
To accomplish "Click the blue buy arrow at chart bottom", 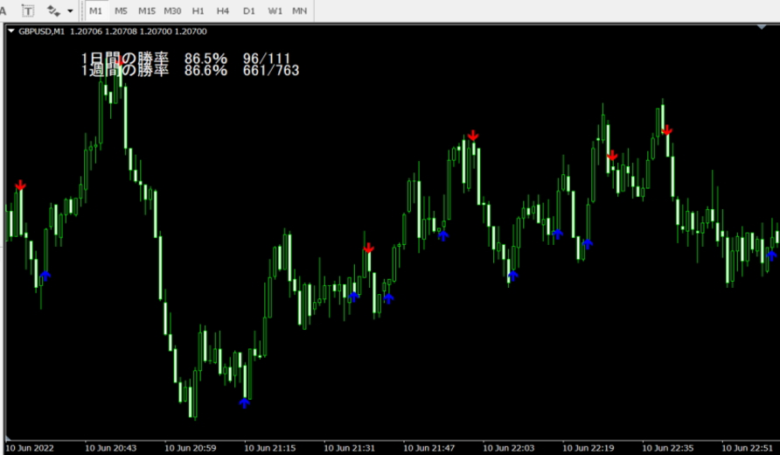I will 244,403.
